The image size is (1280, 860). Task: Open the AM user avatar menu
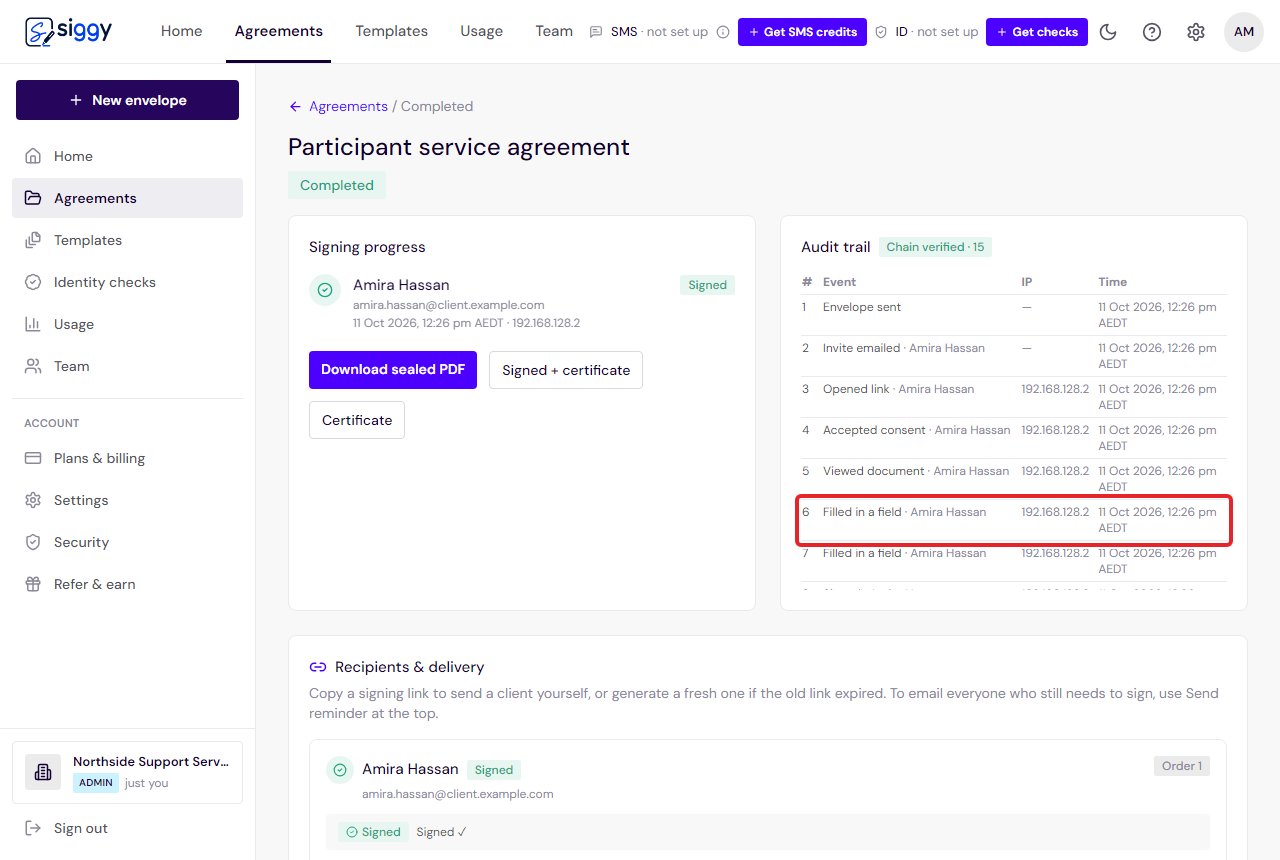pos(1244,32)
